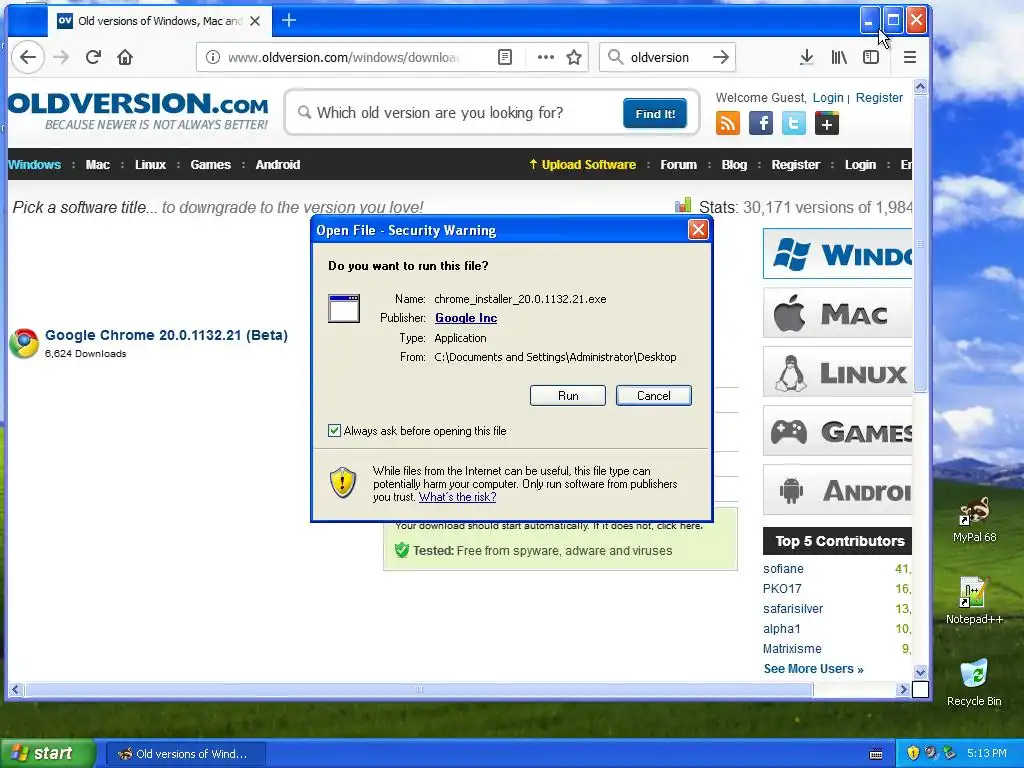Open the Windows Start menu

(x=46, y=754)
